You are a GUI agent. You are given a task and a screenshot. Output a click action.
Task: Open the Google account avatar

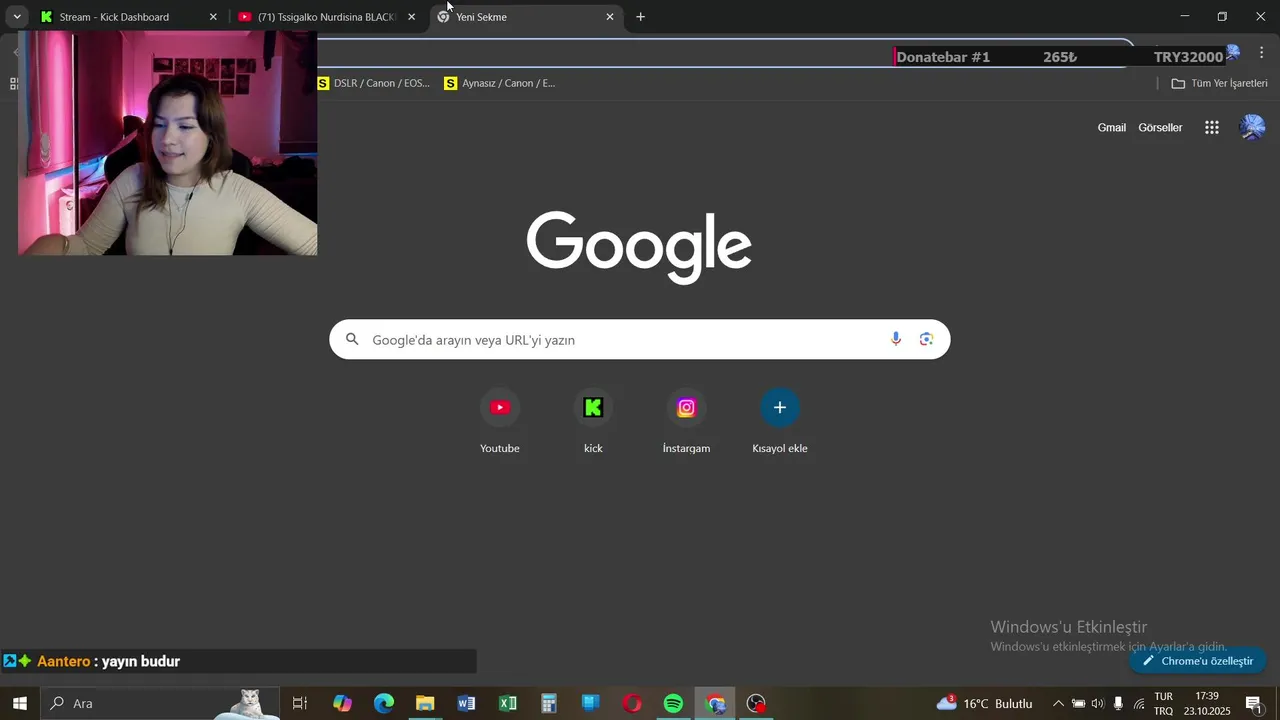[x=1252, y=128]
